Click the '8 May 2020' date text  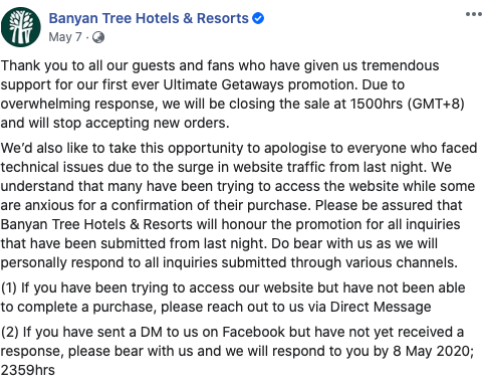(x=431, y=351)
